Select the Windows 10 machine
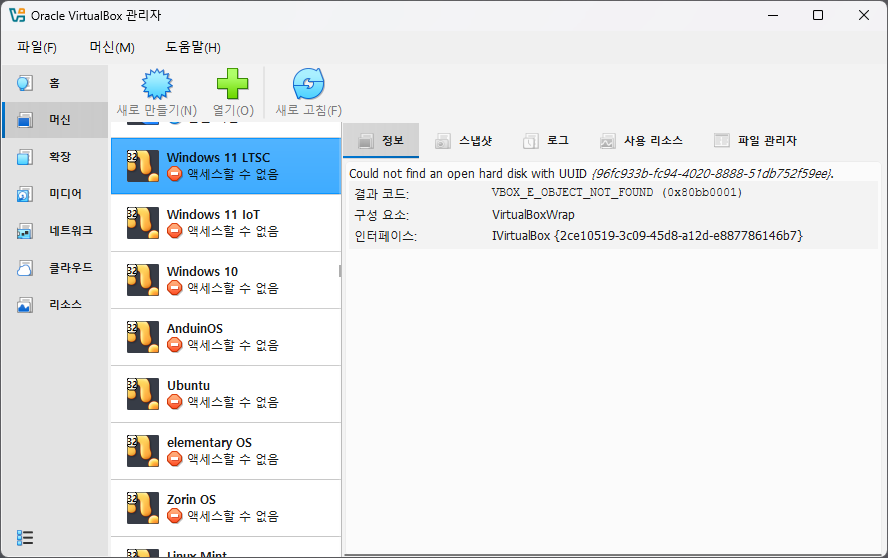Viewport: 888px width, 558px height. tap(226, 280)
